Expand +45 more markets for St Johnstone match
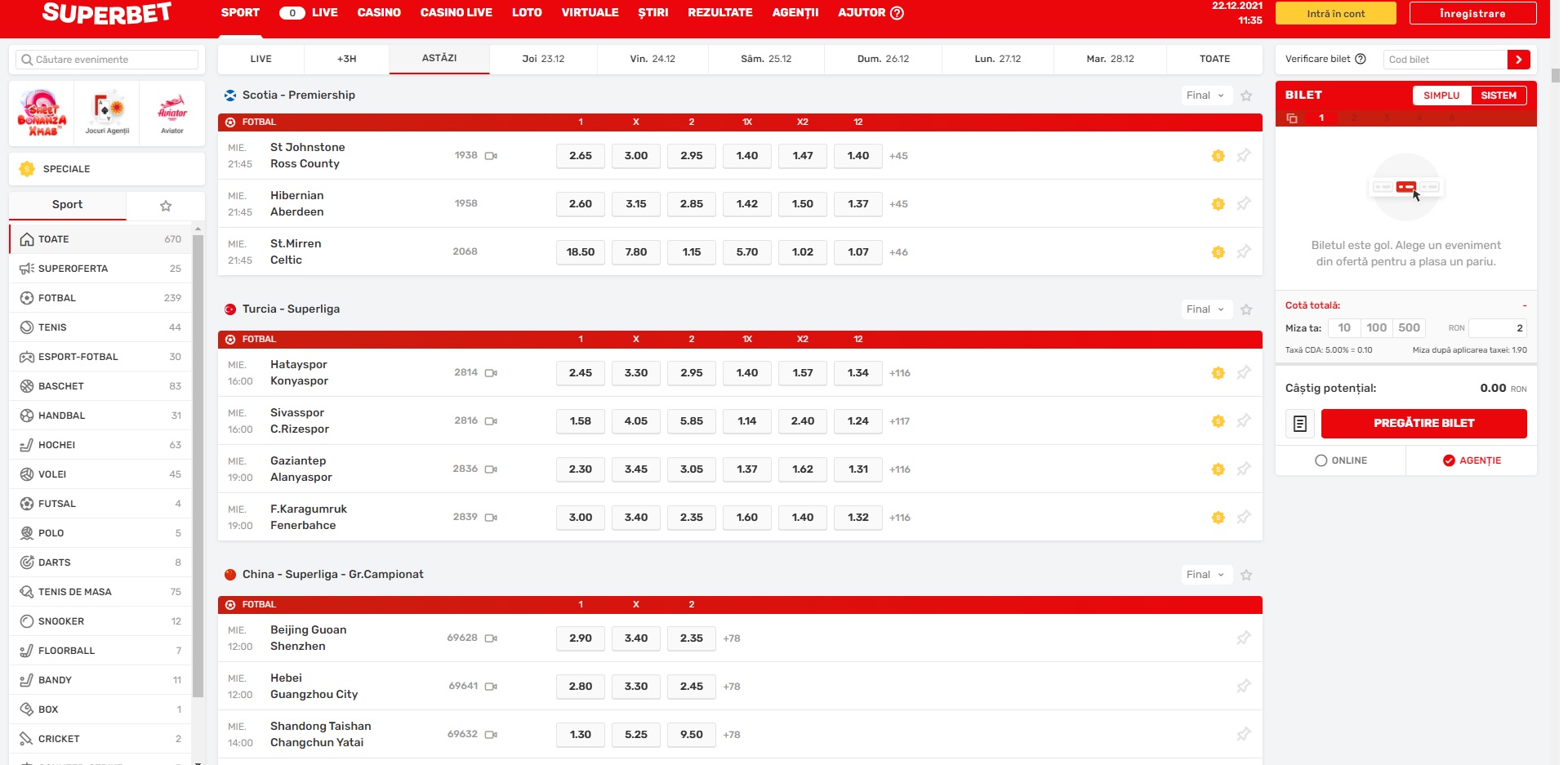 (x=898, y=156)
